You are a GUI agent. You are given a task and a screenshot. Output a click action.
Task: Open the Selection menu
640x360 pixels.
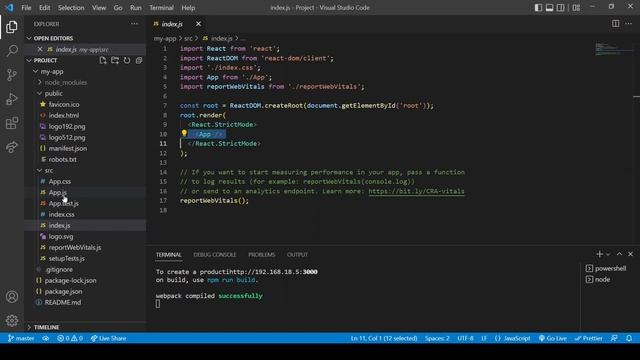pos(71,8)
